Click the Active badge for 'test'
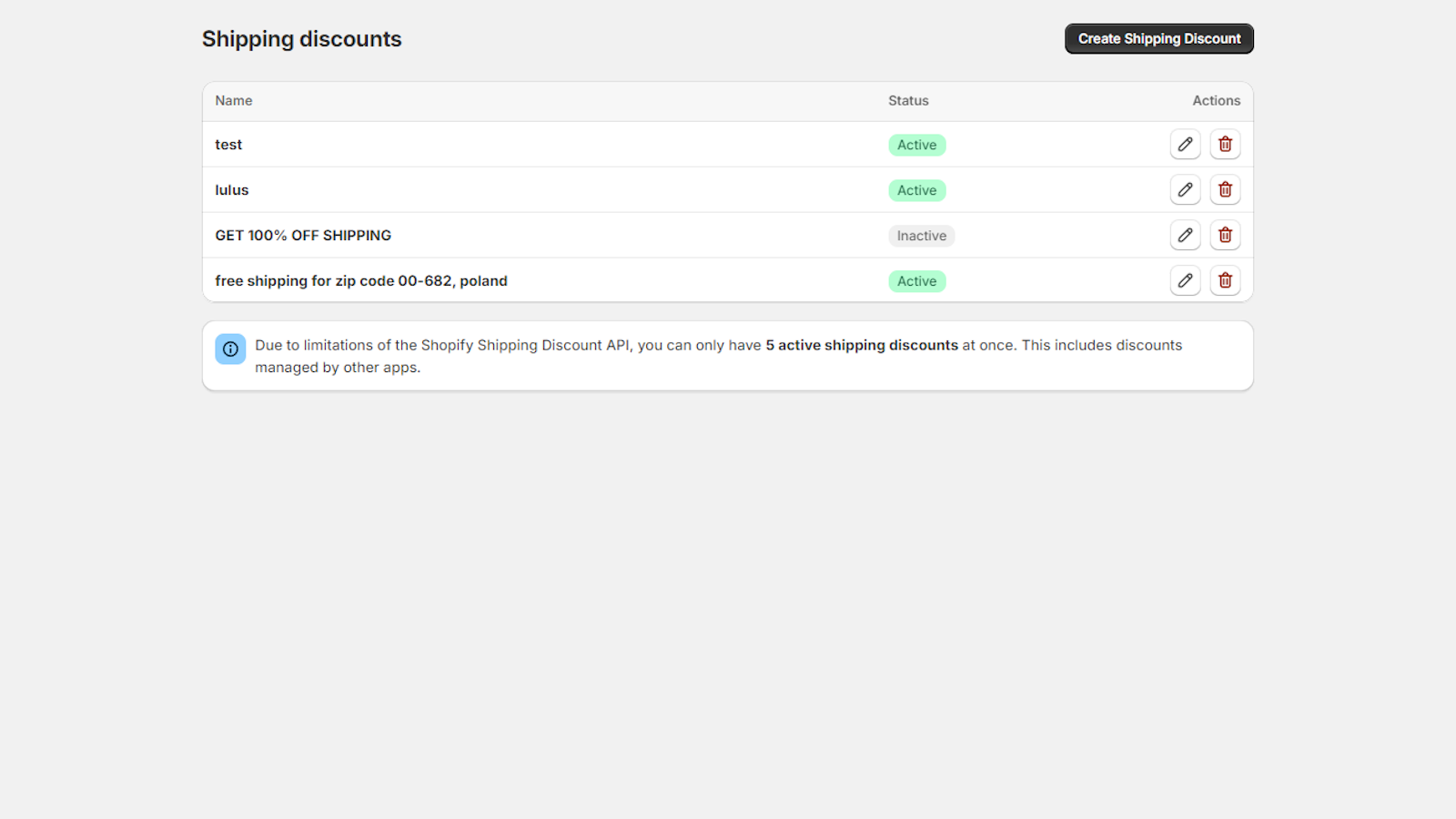 916,146
